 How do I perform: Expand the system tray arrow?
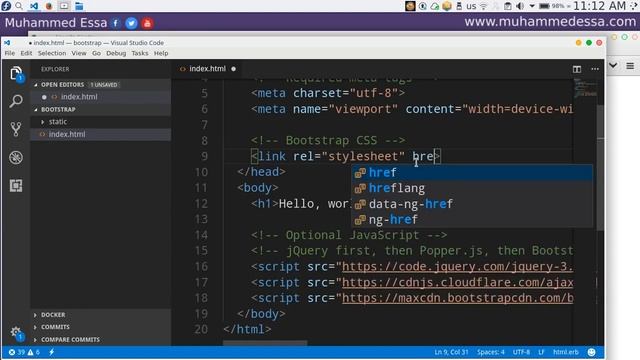[x=532, y=6]
